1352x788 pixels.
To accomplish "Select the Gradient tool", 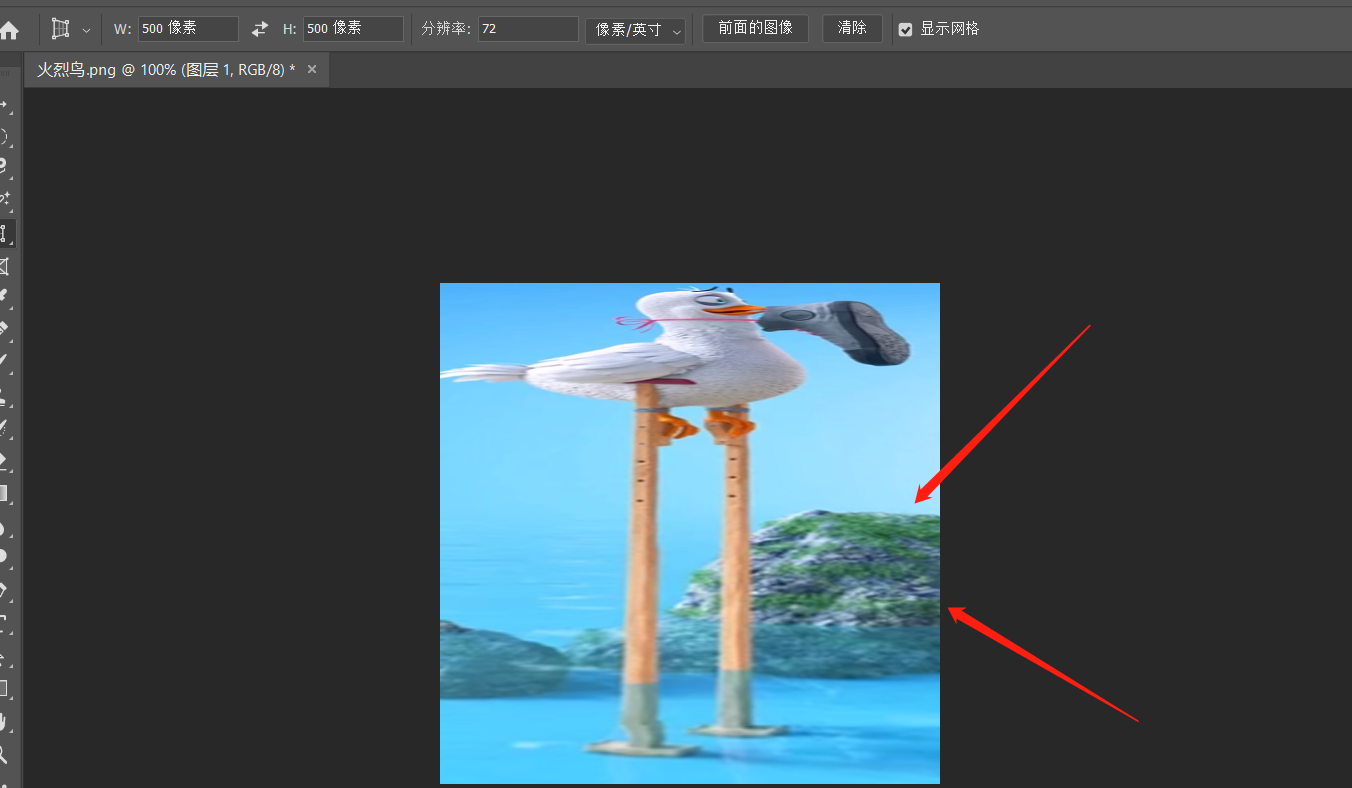I will coord(4,492).
